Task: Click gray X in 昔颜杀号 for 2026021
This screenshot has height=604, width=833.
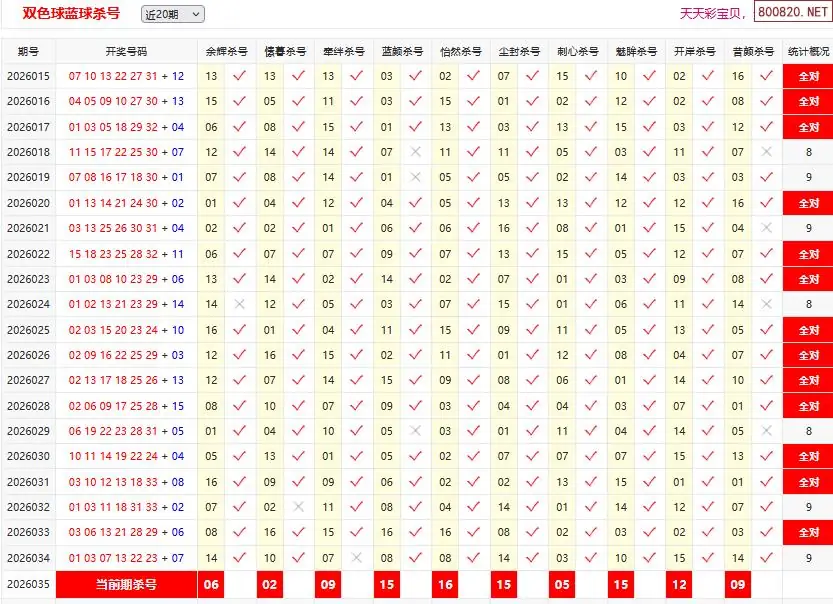Action: pos(767,228)
